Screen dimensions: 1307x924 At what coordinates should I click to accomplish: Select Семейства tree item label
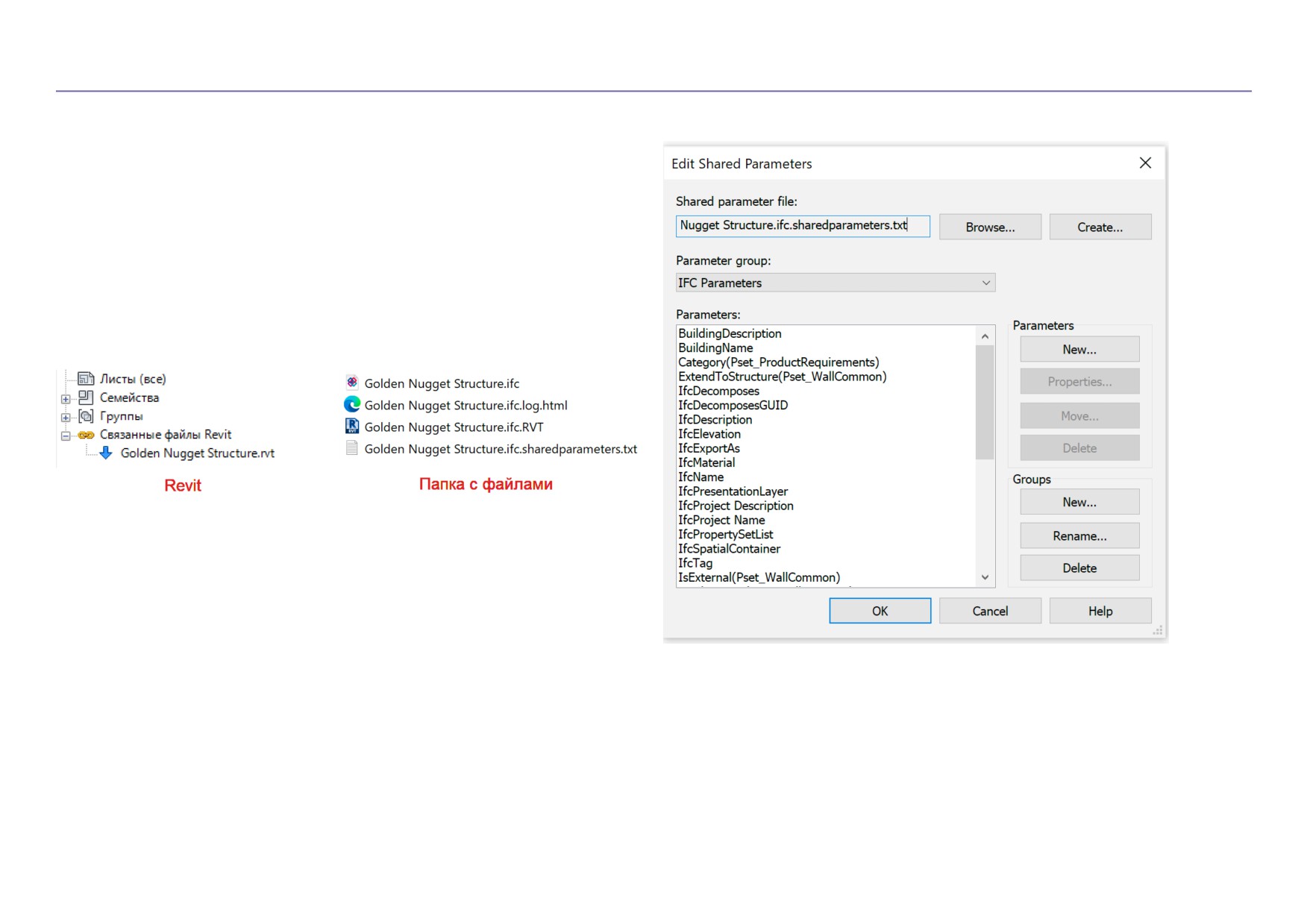(129, 397)
